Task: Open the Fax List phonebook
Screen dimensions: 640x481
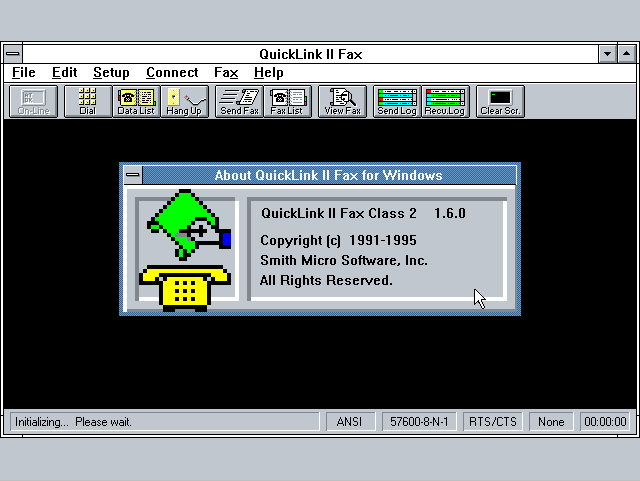Action: (287, 102)
